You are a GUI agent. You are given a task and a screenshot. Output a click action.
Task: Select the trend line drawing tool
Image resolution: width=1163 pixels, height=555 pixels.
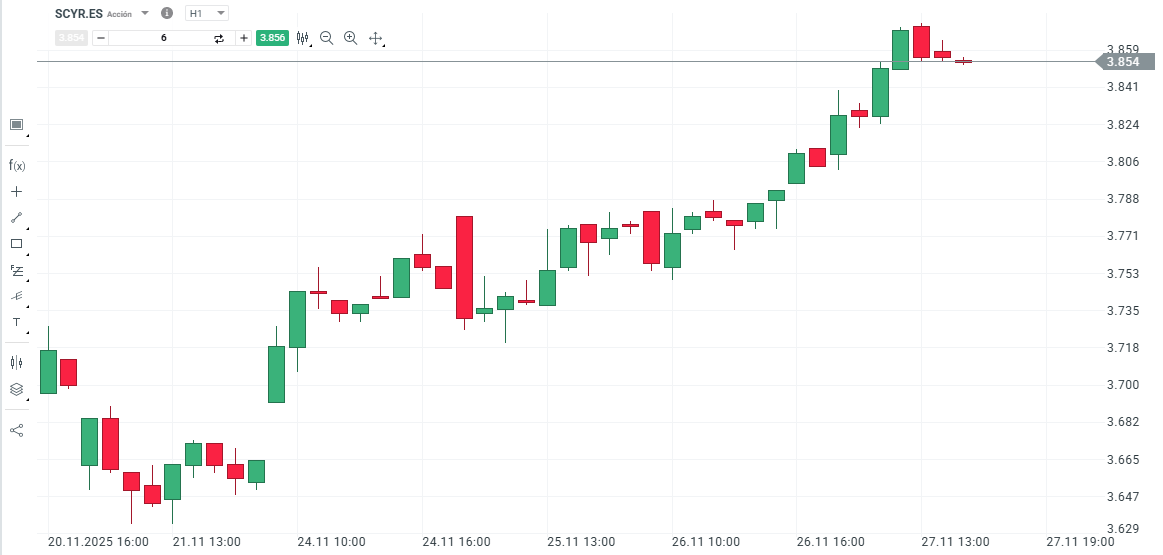coord(16,217)
